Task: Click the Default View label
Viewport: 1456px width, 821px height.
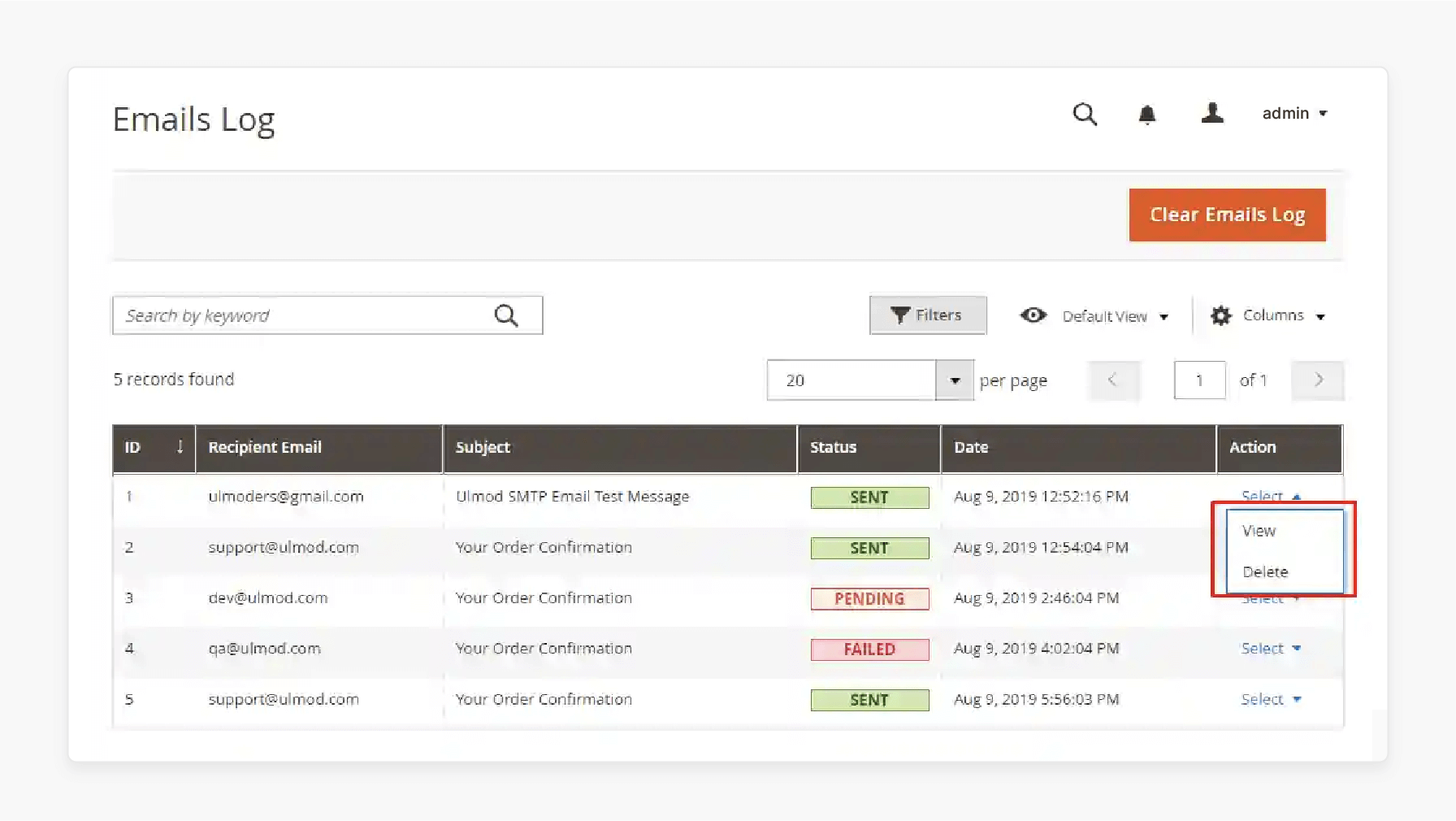Action: 1104,316
